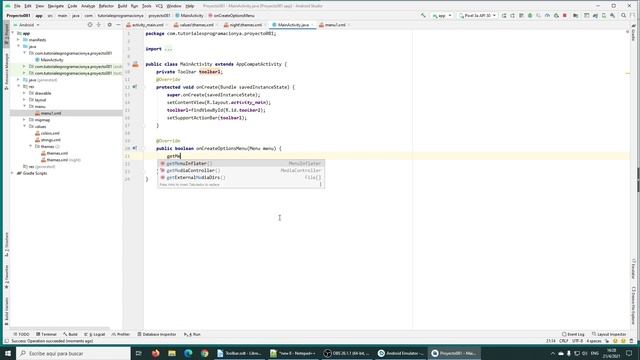Click the Gradle side panel tab
The image size is (640, 360).
click(633, 33)
